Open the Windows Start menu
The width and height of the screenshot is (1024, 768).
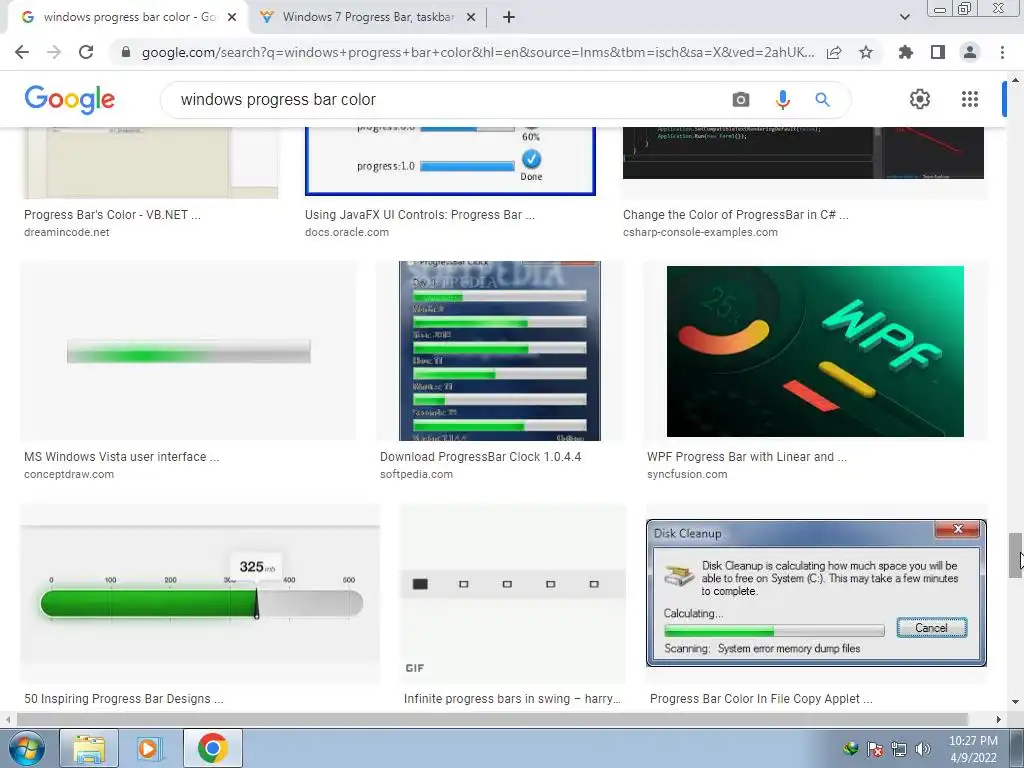click(26, 748)
